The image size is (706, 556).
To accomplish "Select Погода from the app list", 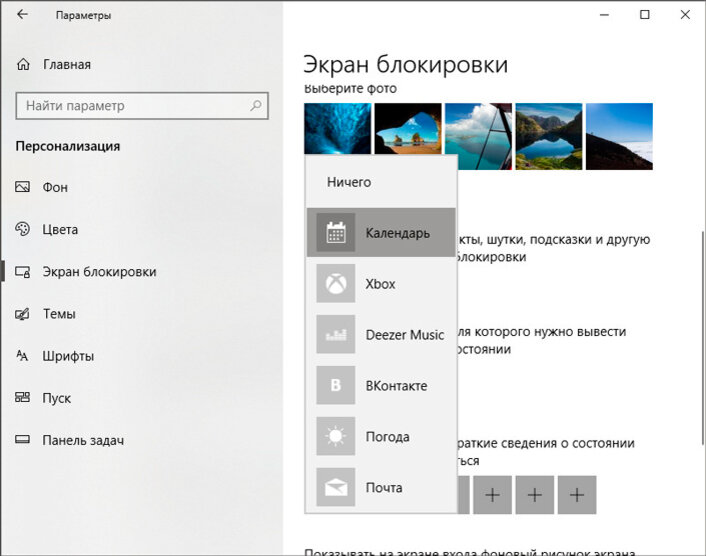I will tap(381, 436).
